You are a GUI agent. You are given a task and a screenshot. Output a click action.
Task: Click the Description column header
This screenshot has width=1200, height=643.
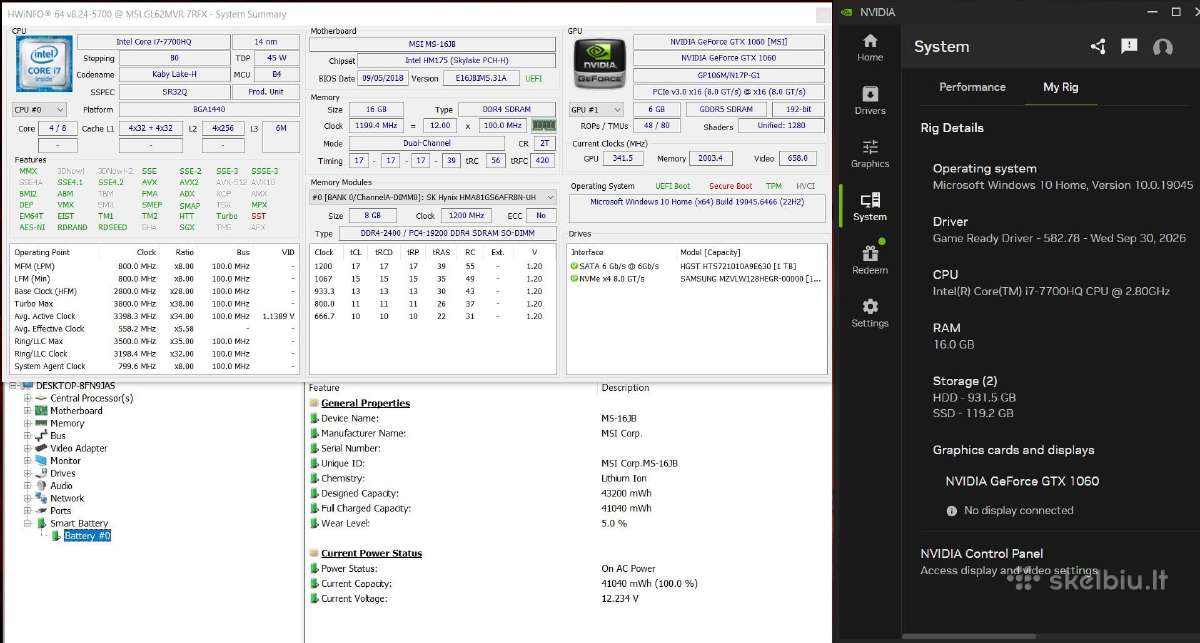tap(625, 388)
